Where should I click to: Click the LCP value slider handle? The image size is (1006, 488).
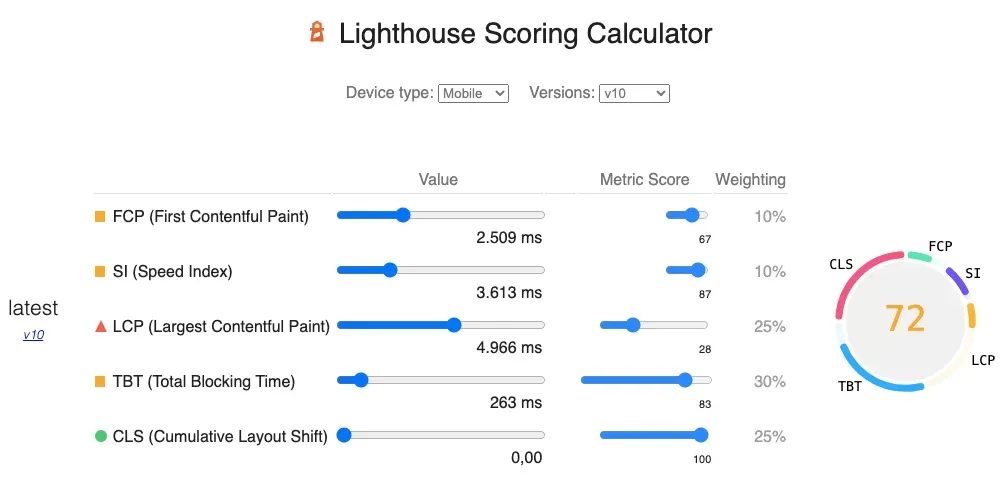(454, 325)
